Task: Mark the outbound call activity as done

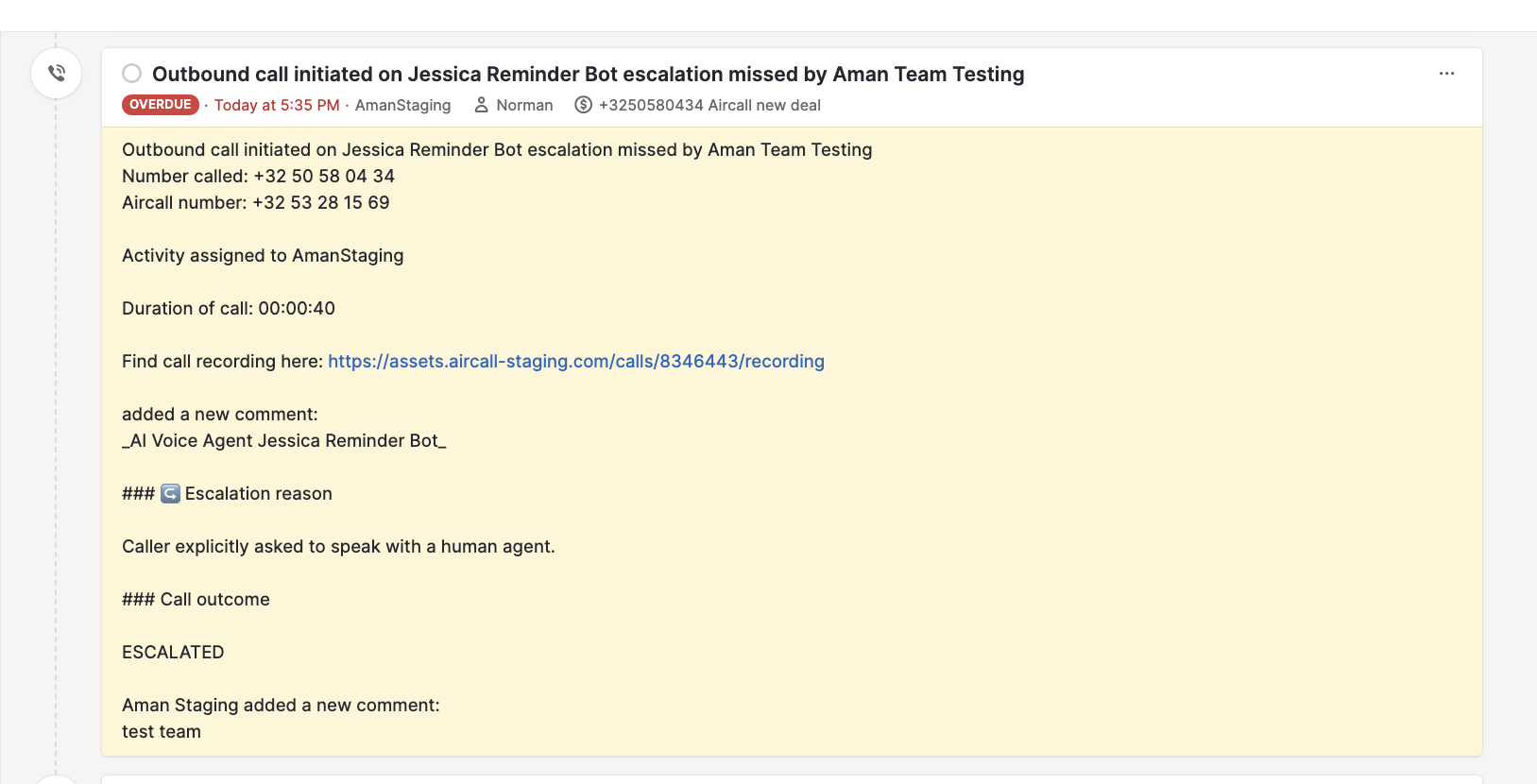Action: 132,74
